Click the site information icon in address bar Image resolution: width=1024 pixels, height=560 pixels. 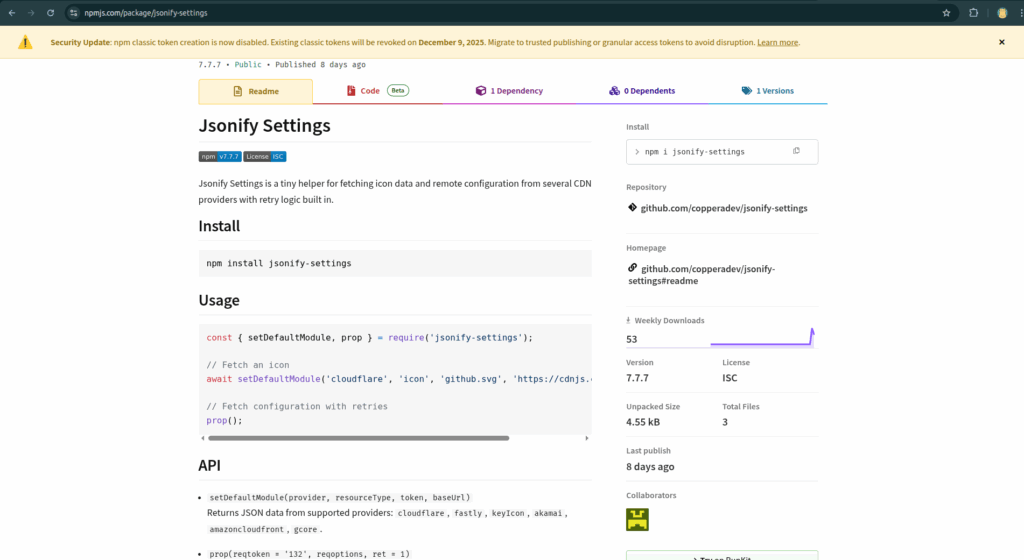click(74, 13)
